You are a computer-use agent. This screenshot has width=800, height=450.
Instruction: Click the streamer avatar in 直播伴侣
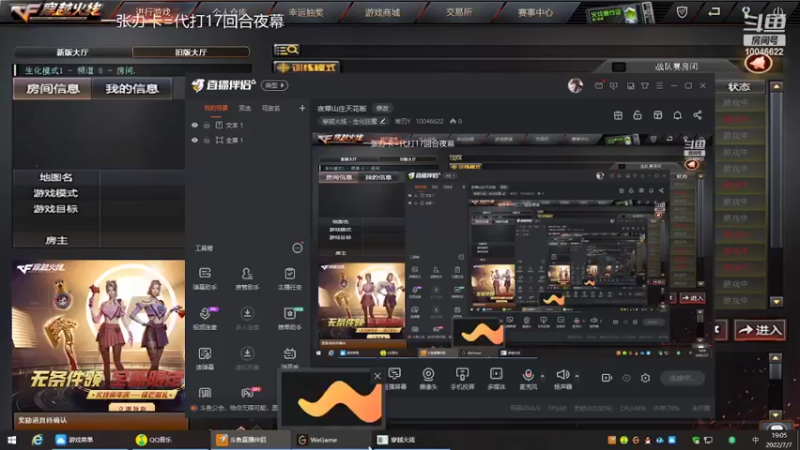tap(575, 86)
